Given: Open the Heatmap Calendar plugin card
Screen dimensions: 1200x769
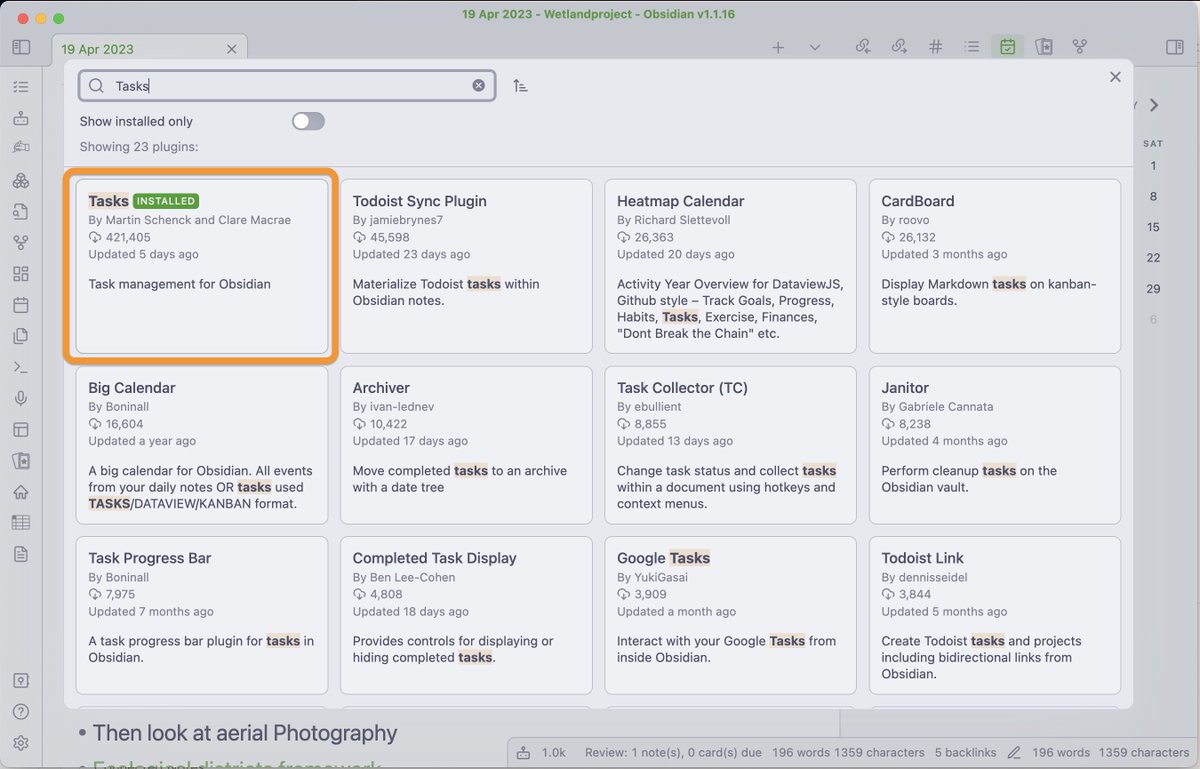Looking at the screenshot, I should click(x=730, y=266).
